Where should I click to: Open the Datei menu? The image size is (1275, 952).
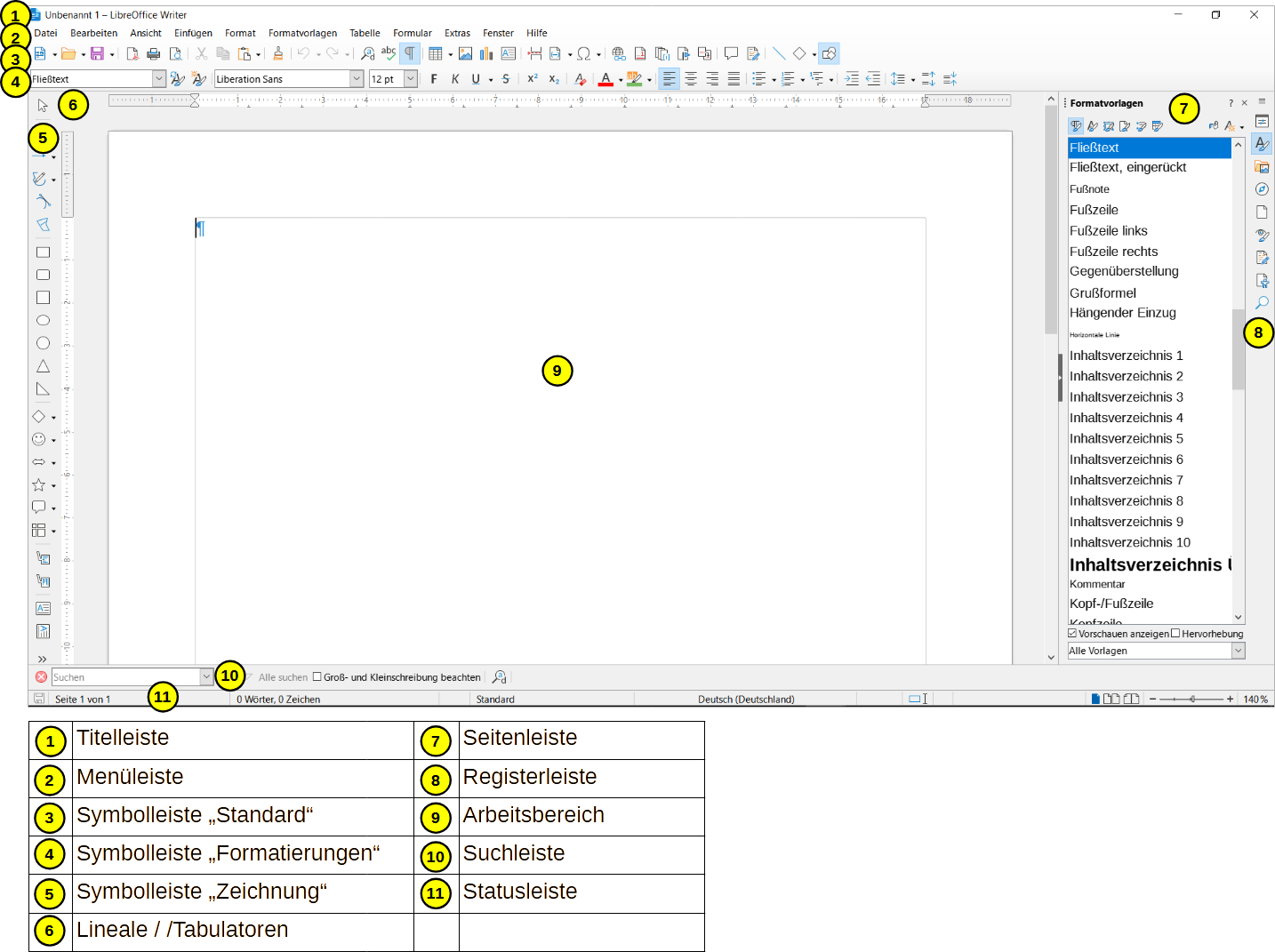pyautogui.click(x=45, y=33)
